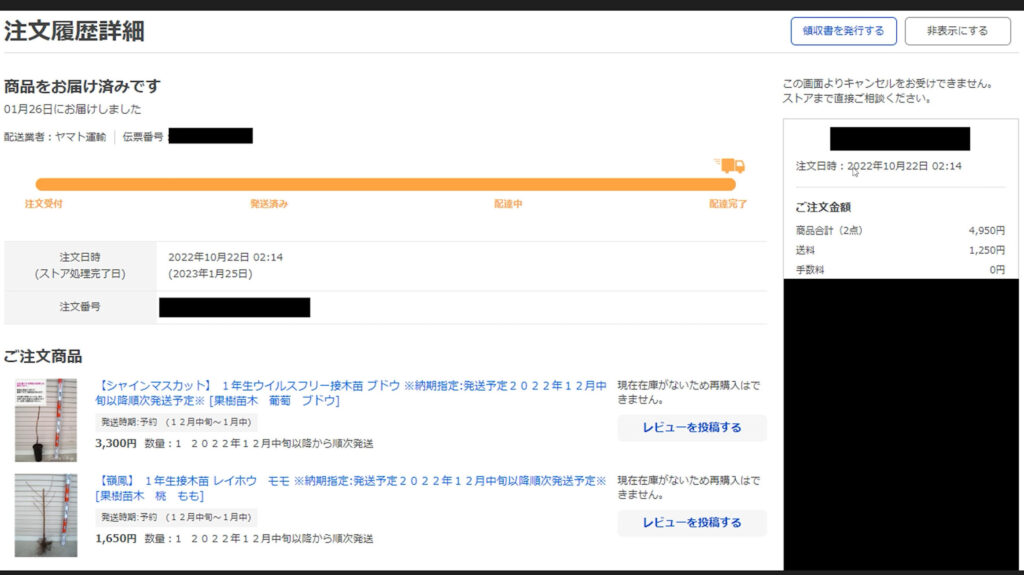Click the 領収書を発行する button
The image size is (1024, 575).
(x=843, y=31)
